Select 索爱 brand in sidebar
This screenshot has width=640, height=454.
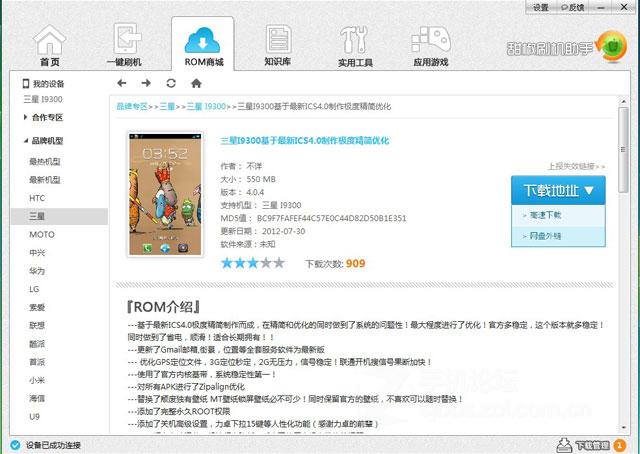(x=37, y=307)
